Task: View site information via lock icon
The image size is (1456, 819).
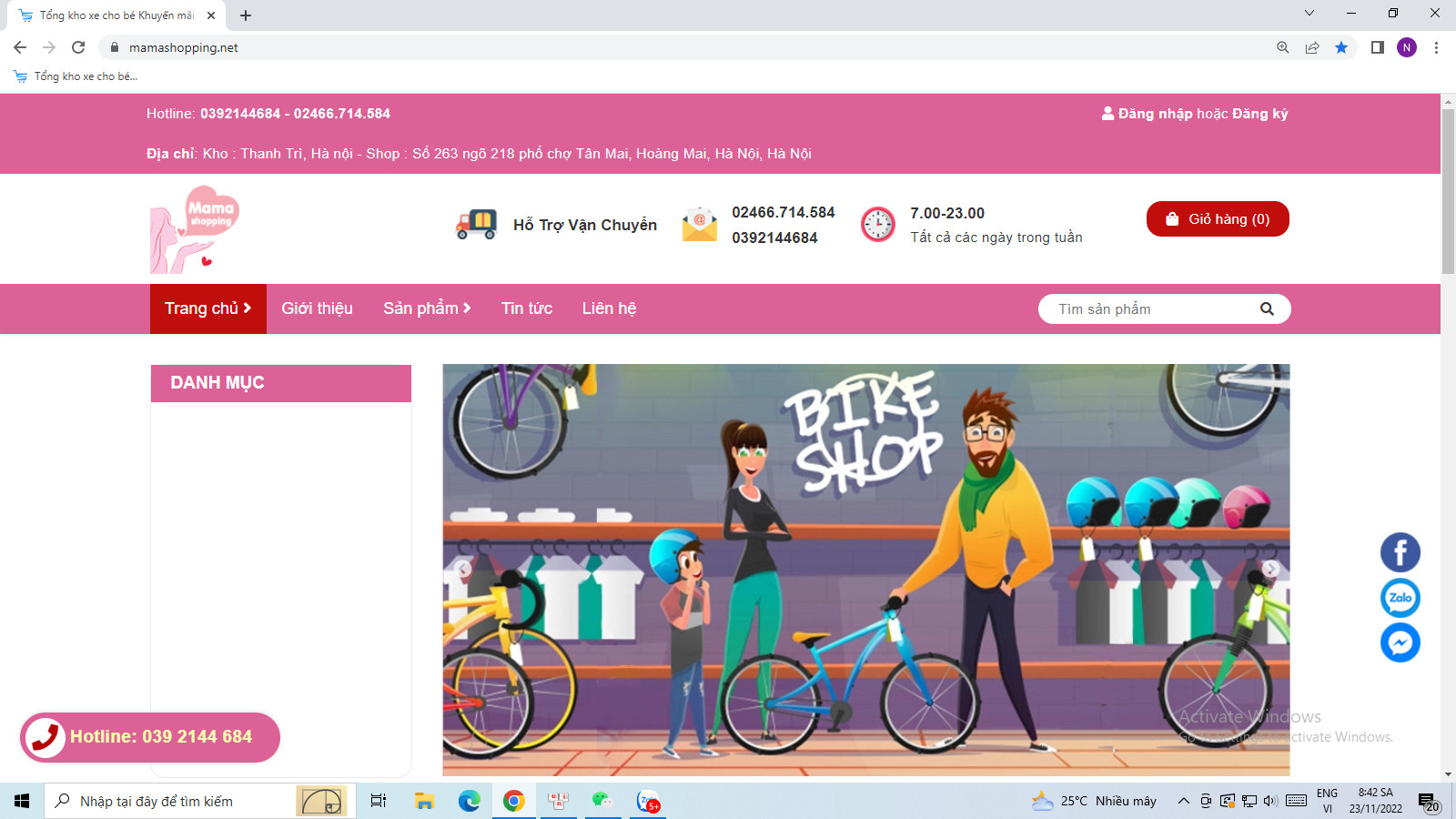Action: 115,47
